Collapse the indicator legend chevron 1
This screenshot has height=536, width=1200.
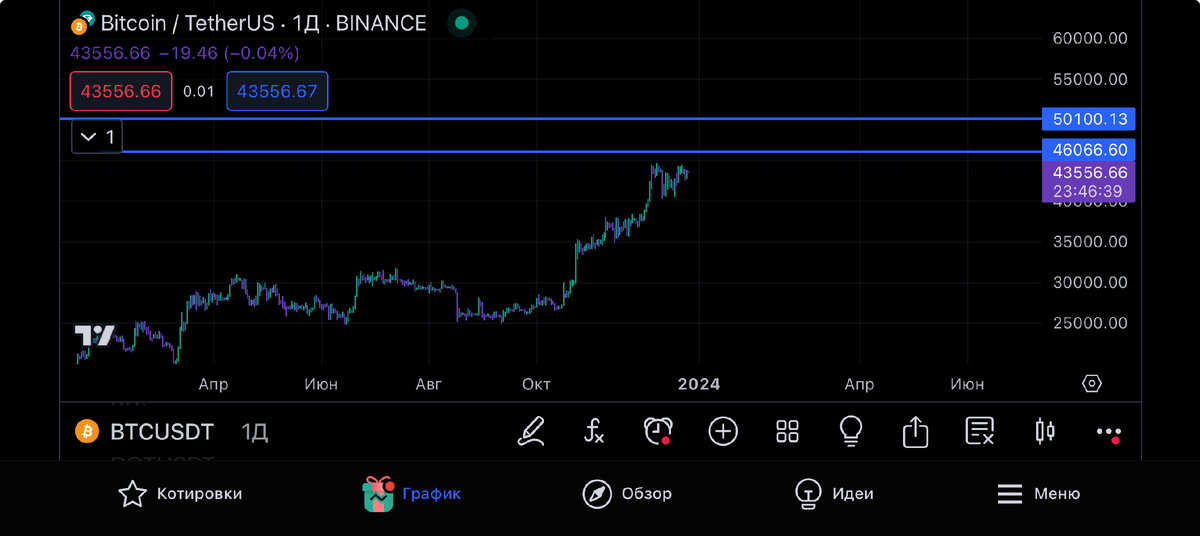[x=97, y=137]
